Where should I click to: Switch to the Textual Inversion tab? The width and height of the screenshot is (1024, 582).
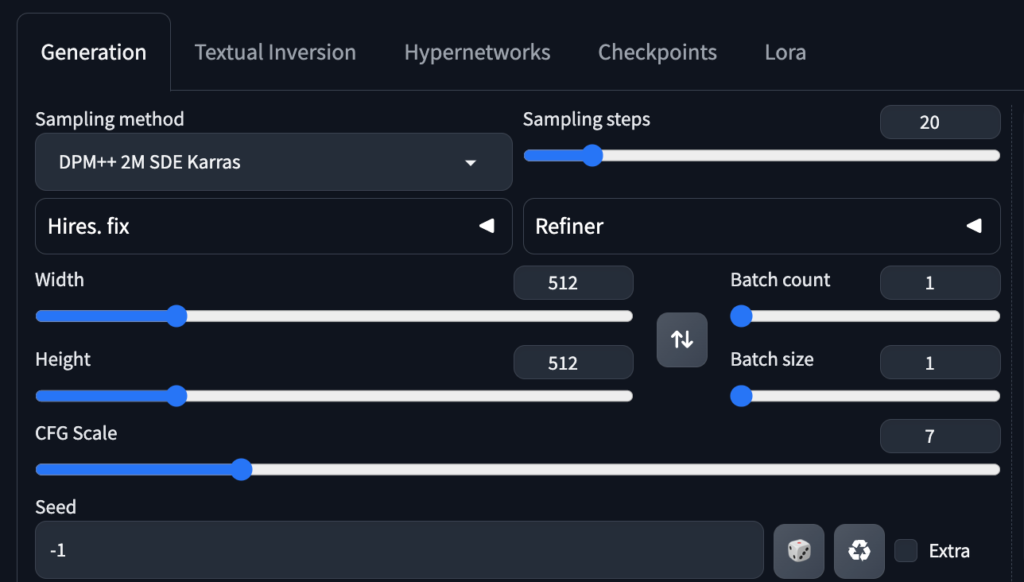tap(275, 52)
